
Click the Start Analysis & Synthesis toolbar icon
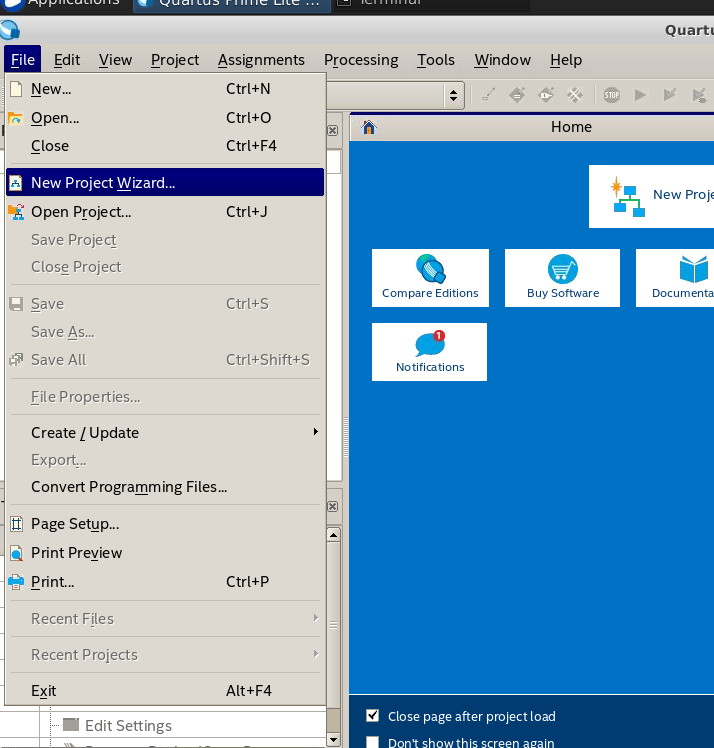[670, 95]
